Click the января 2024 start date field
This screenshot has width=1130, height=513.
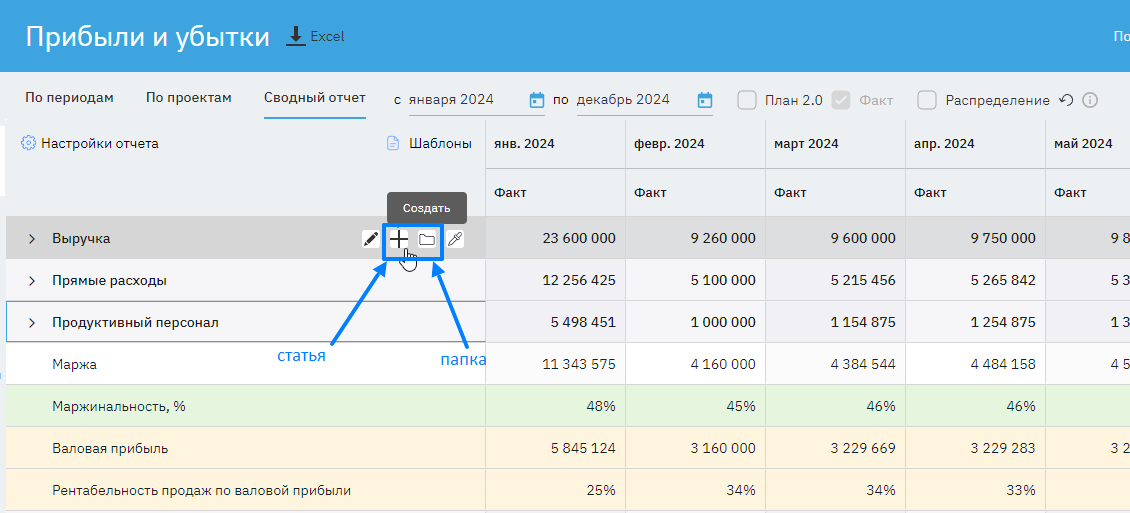pyautogui.click(x=463, y=100)
